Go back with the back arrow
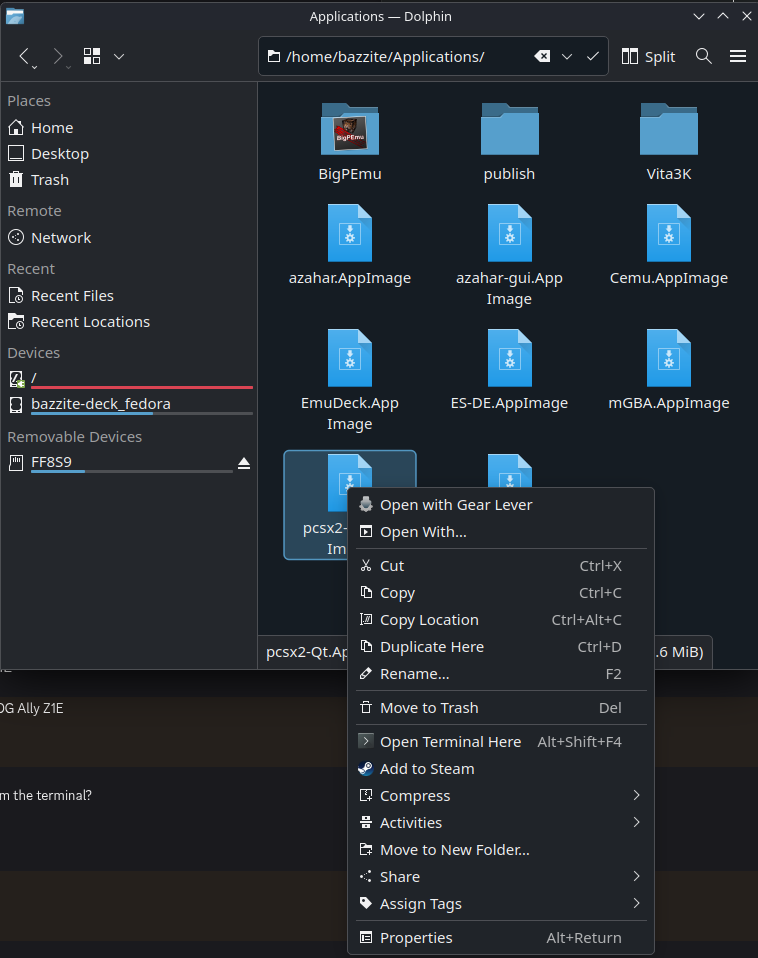Image resolution: width=758 pixels, height=958 pixels. [x=24, y=57]
